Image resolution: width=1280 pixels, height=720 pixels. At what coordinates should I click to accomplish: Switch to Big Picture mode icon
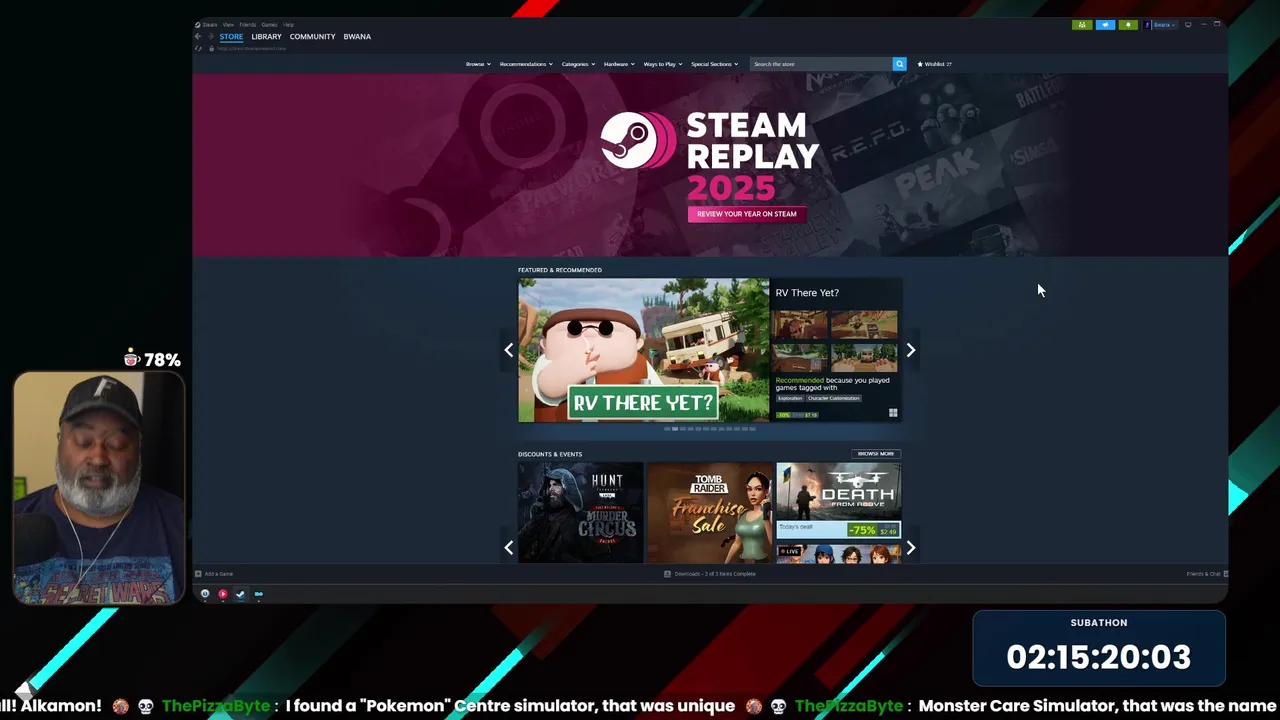click(x=1188, y=25)
